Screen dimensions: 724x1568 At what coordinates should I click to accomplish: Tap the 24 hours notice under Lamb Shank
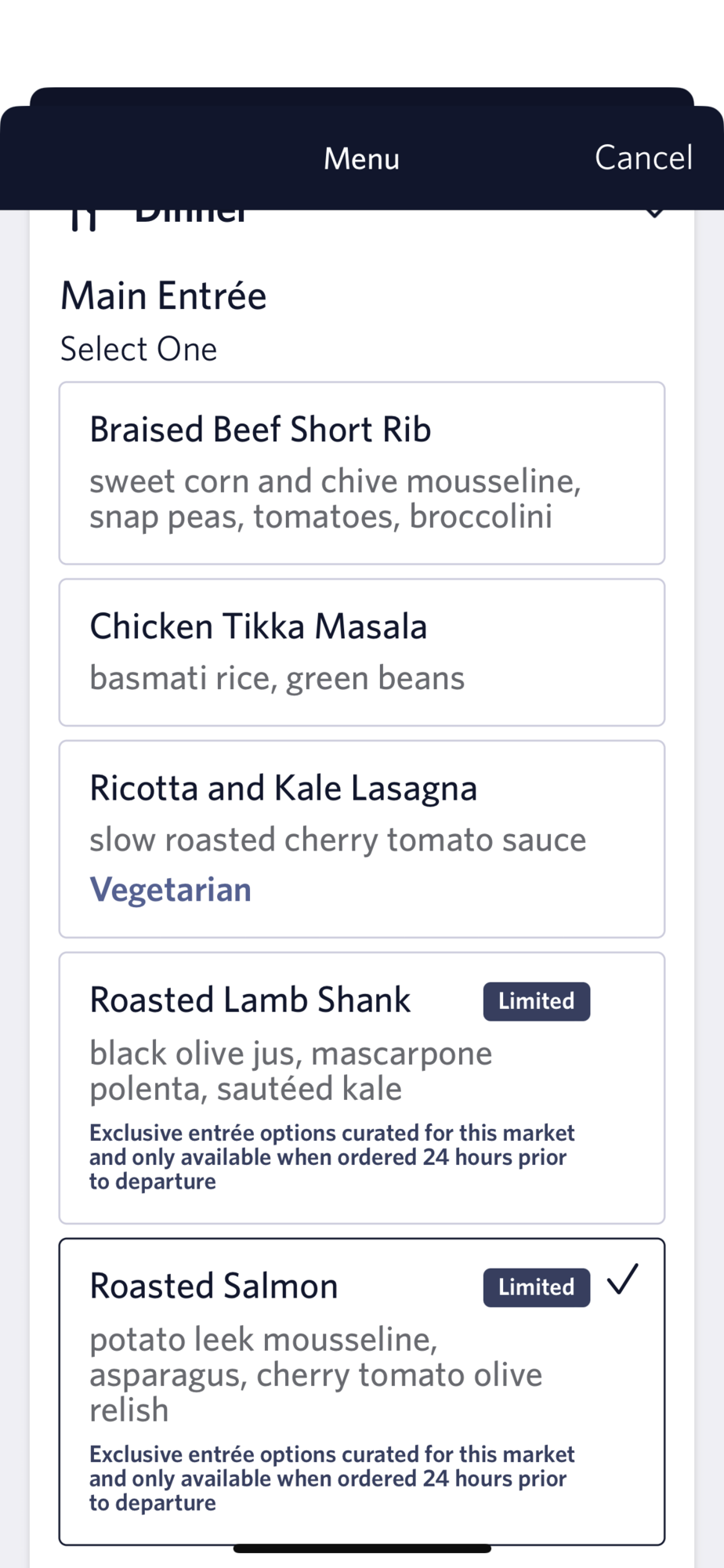point(331,1157)
